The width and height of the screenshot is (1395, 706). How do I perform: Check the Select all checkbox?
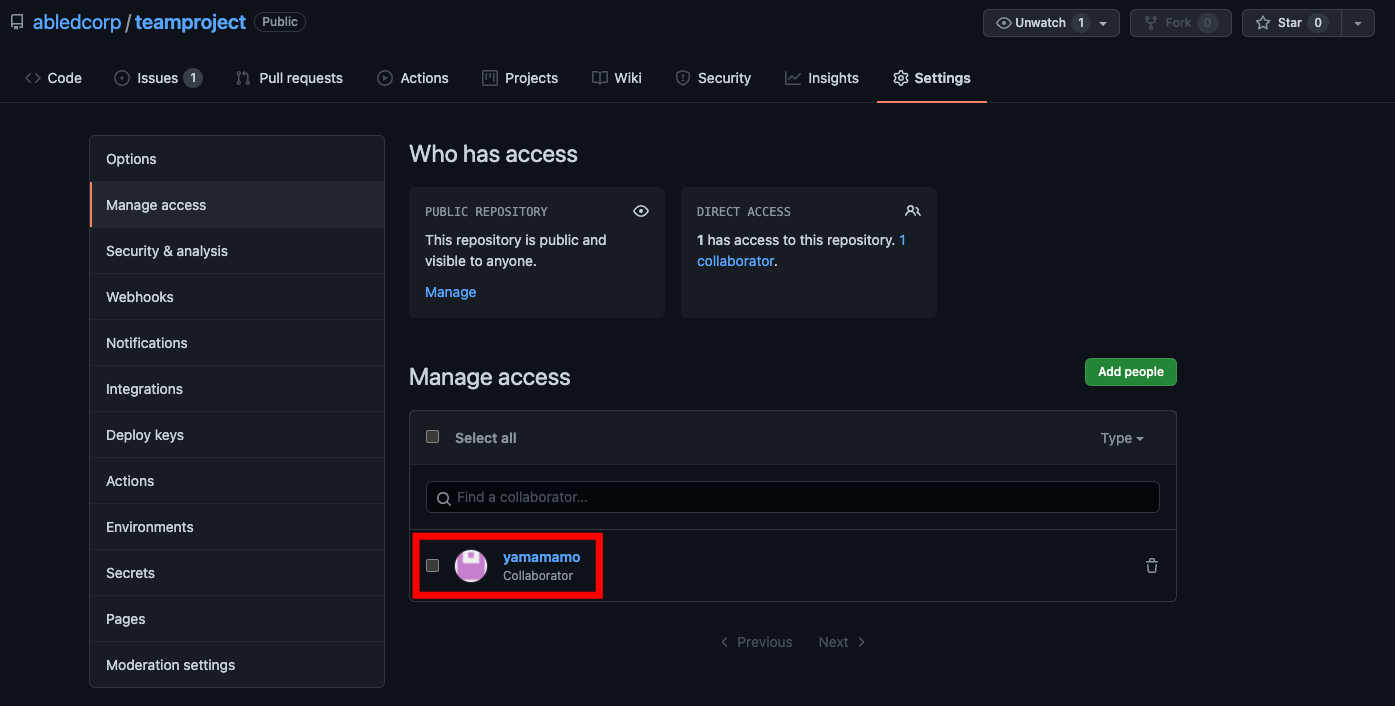433,437
